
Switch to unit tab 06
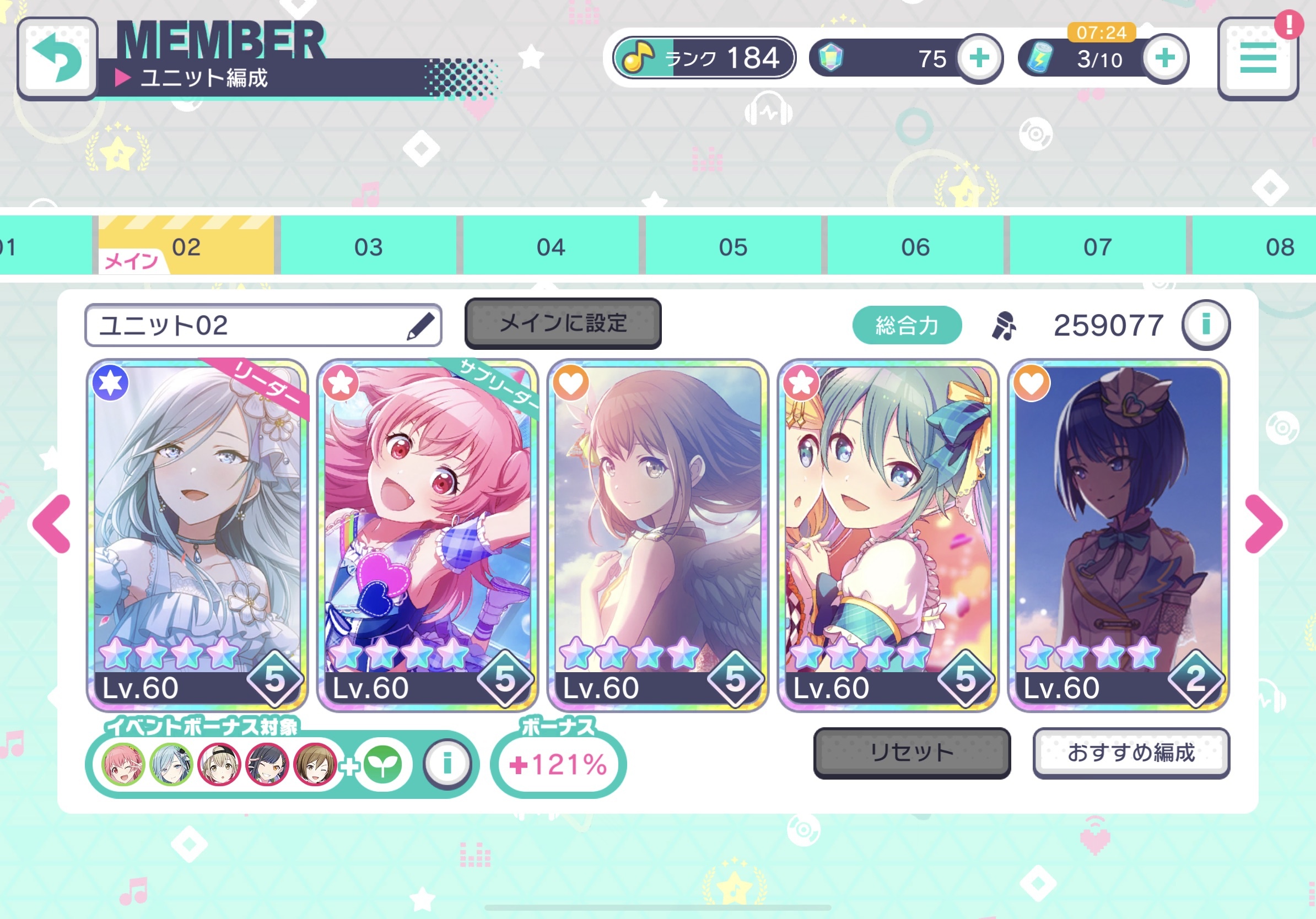tap(915, 246)
